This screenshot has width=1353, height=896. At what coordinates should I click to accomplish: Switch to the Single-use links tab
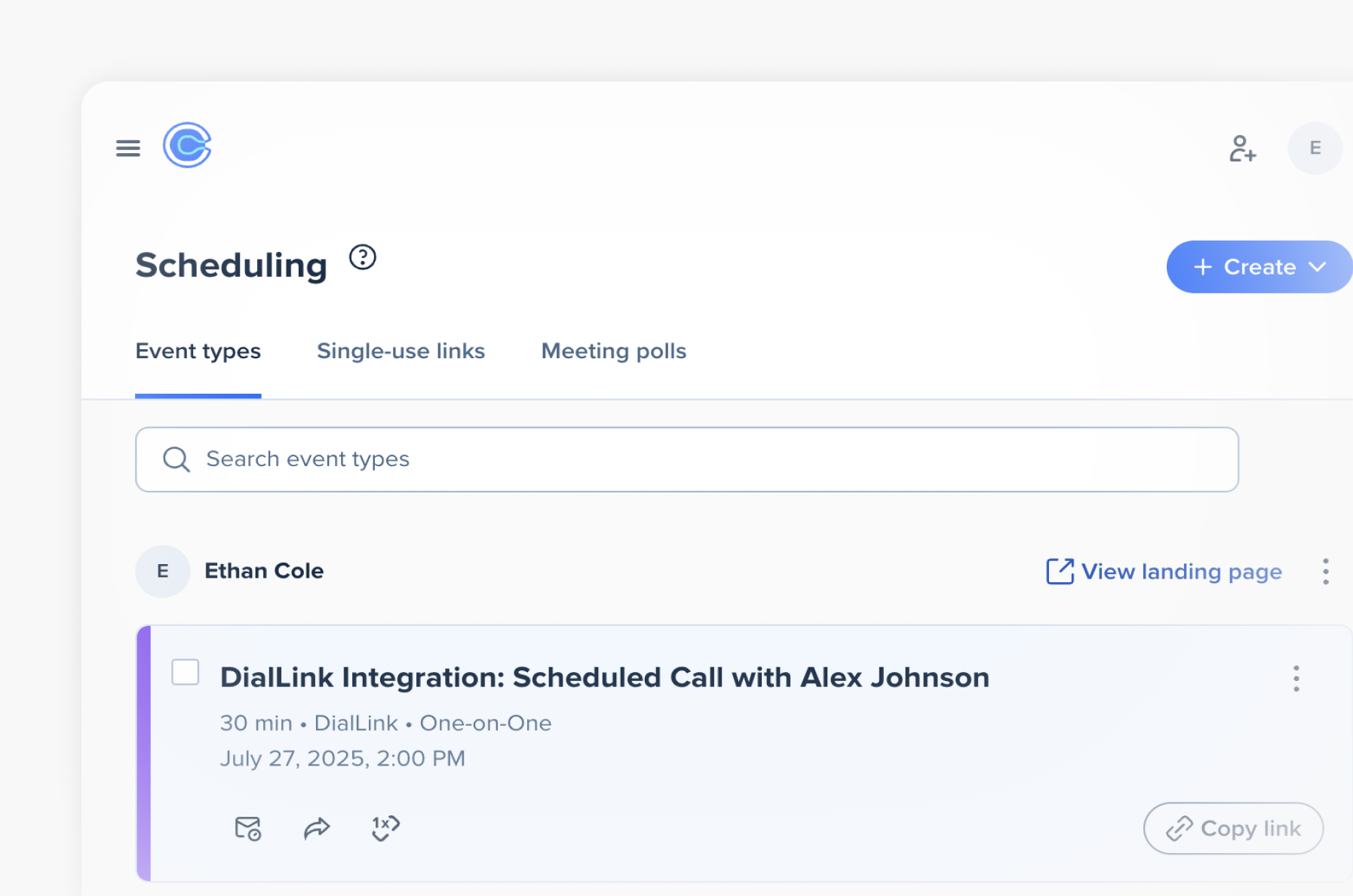click(400, 351)
